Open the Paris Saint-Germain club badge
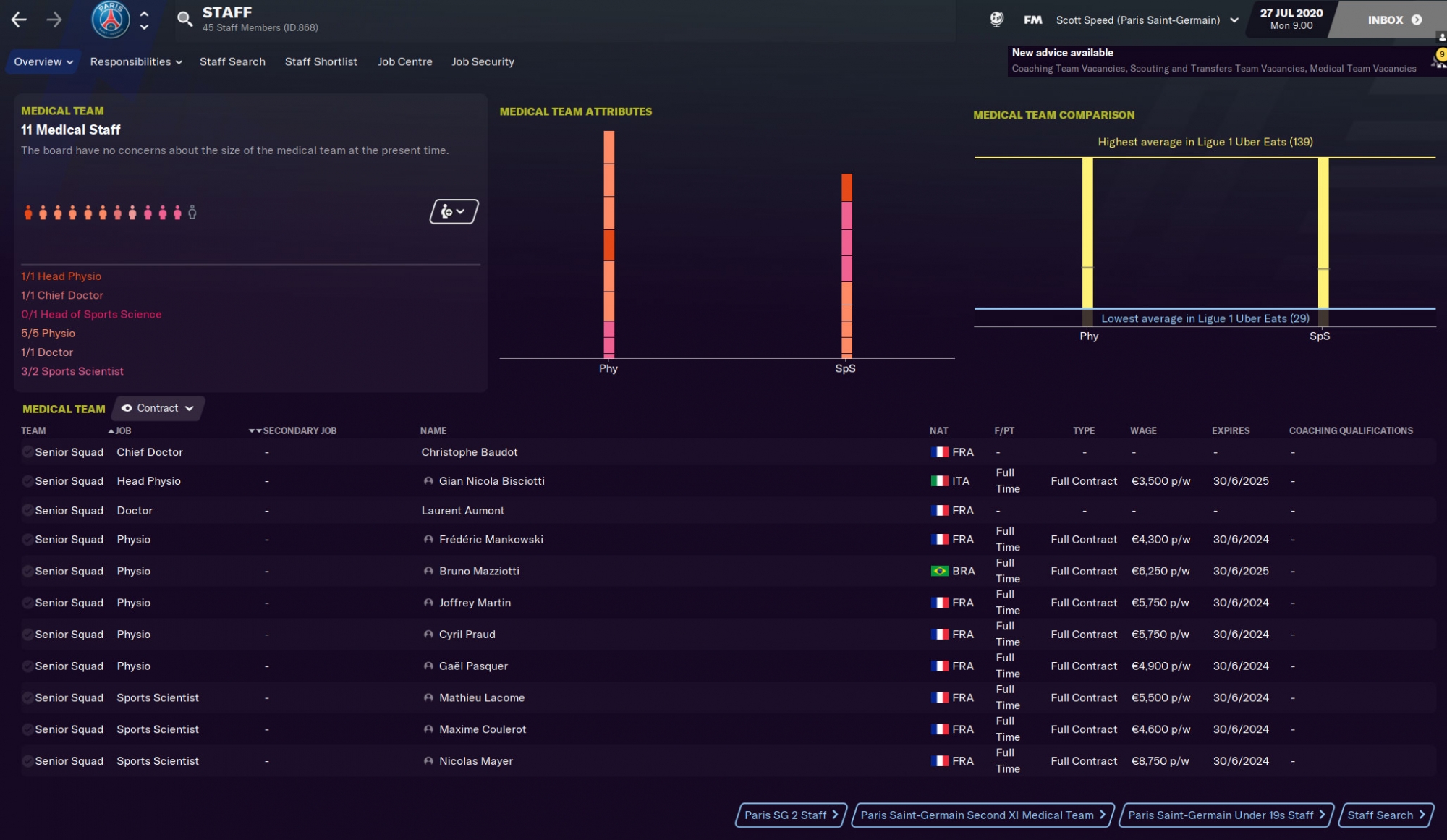The width and height of the screenshot is (1447, 840). 111,20
